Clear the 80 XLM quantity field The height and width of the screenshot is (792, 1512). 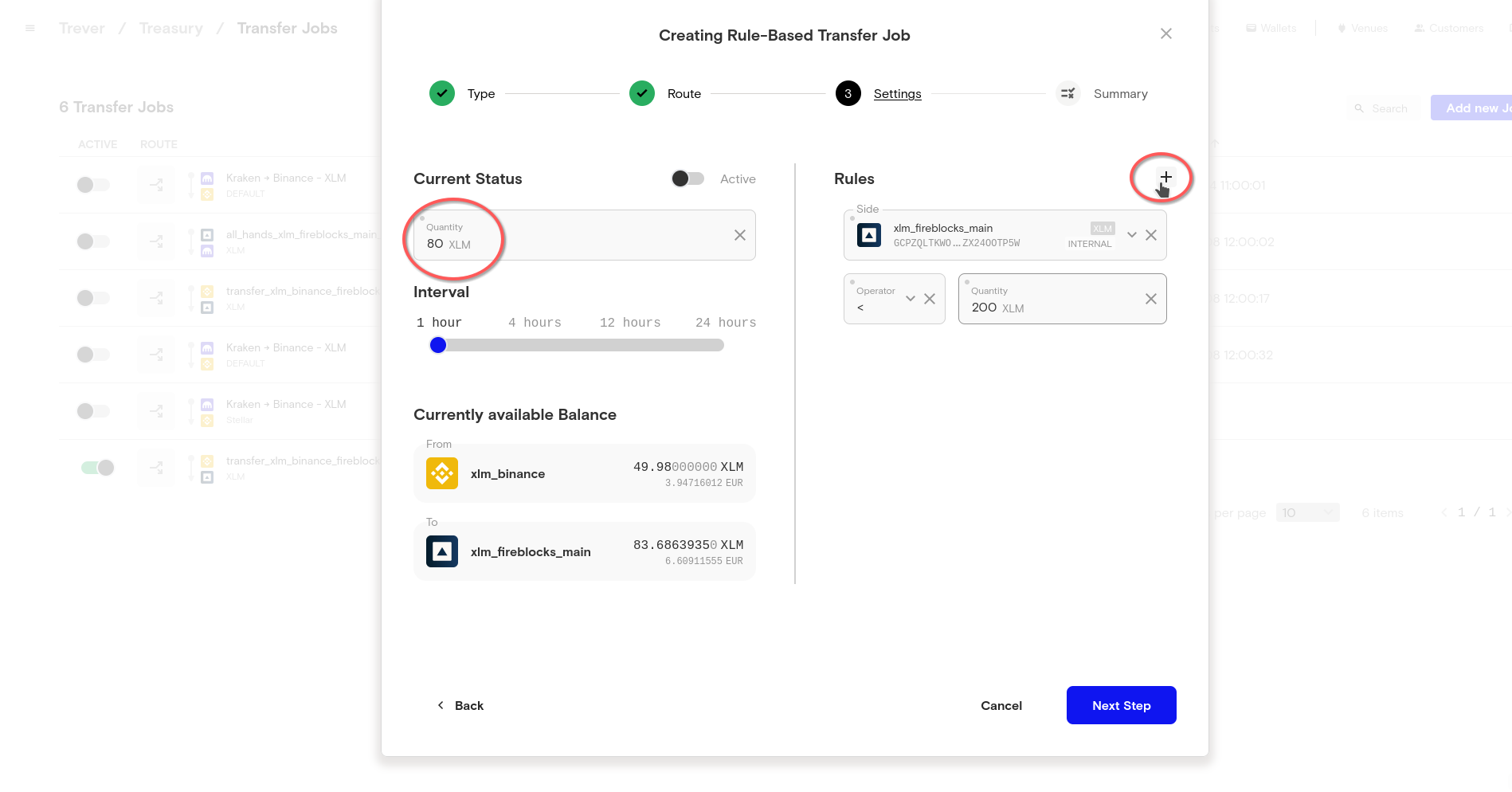point(739,235)
